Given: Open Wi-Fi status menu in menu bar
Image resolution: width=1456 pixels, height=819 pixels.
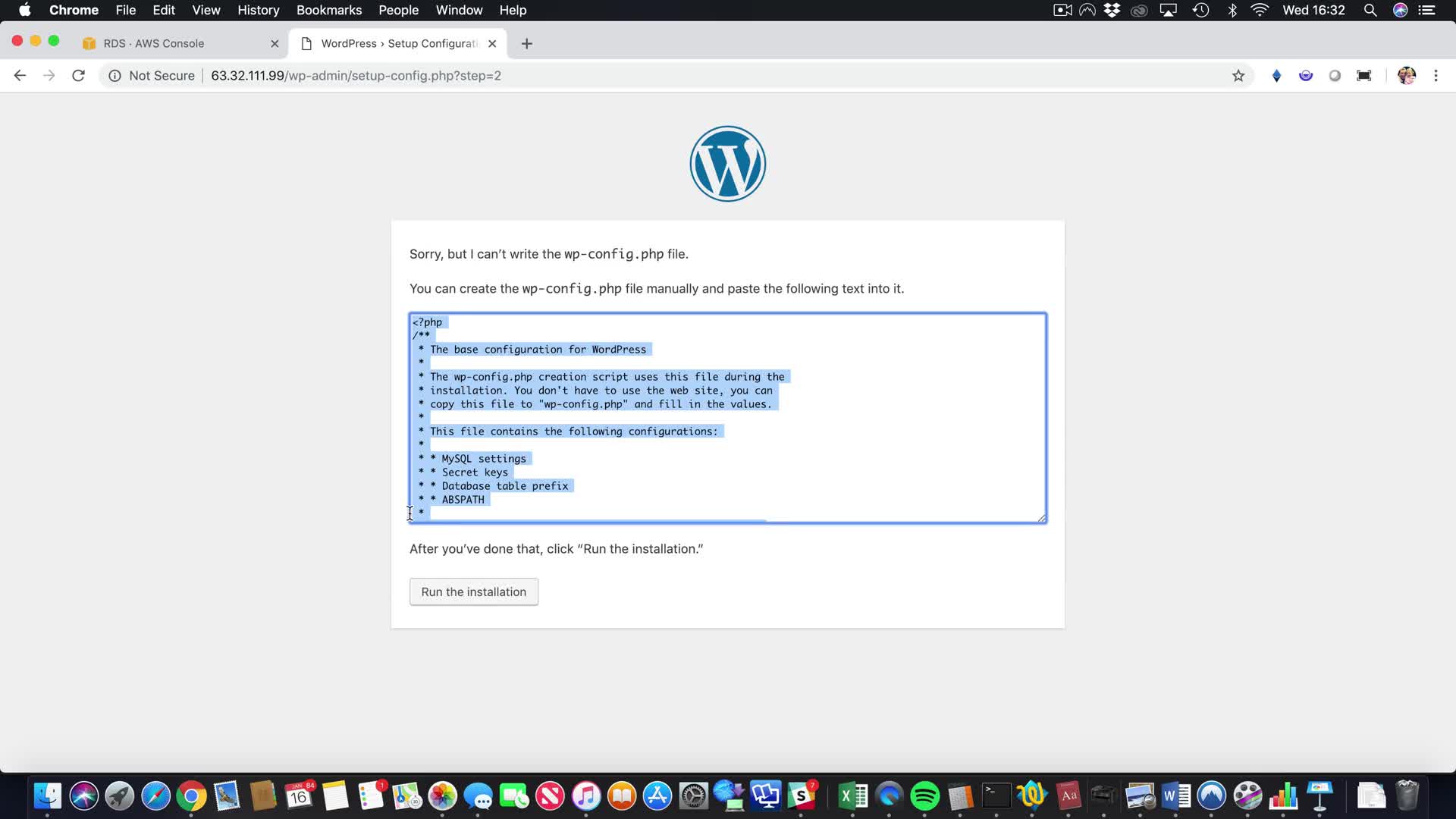Looking at the screenshot, I should coord(1260,11).
